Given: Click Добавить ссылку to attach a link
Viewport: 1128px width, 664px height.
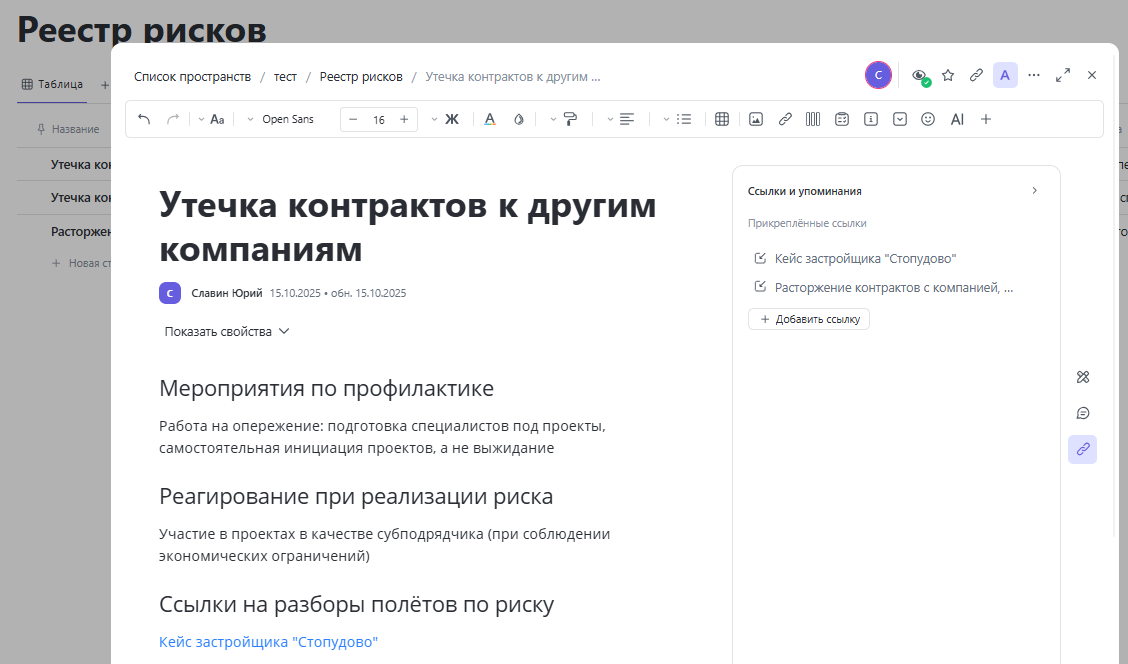Looking at the screenshot, I should [x=808, y=318].
